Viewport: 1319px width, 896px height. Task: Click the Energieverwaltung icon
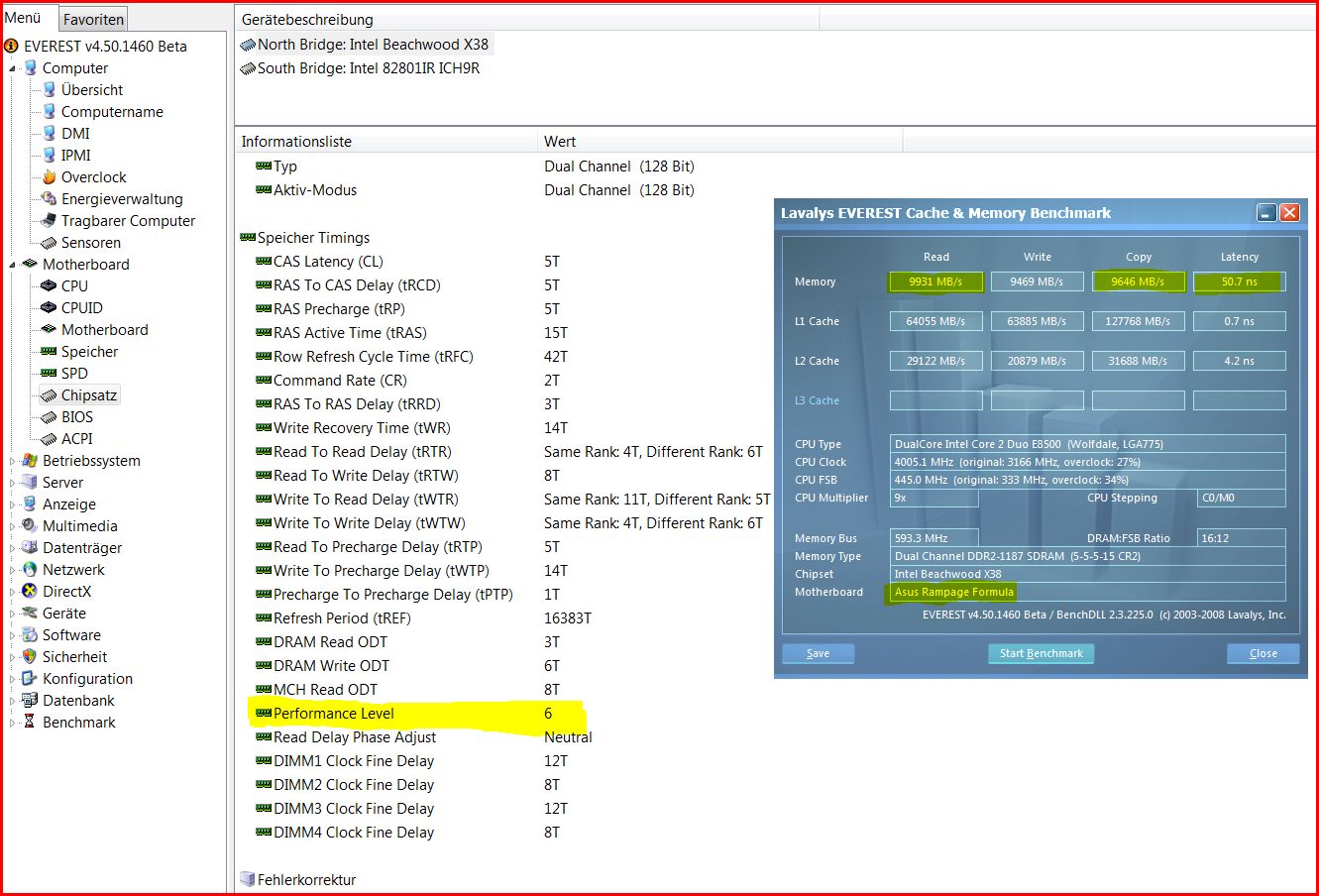pyautogui.click(x=49, y=198)
